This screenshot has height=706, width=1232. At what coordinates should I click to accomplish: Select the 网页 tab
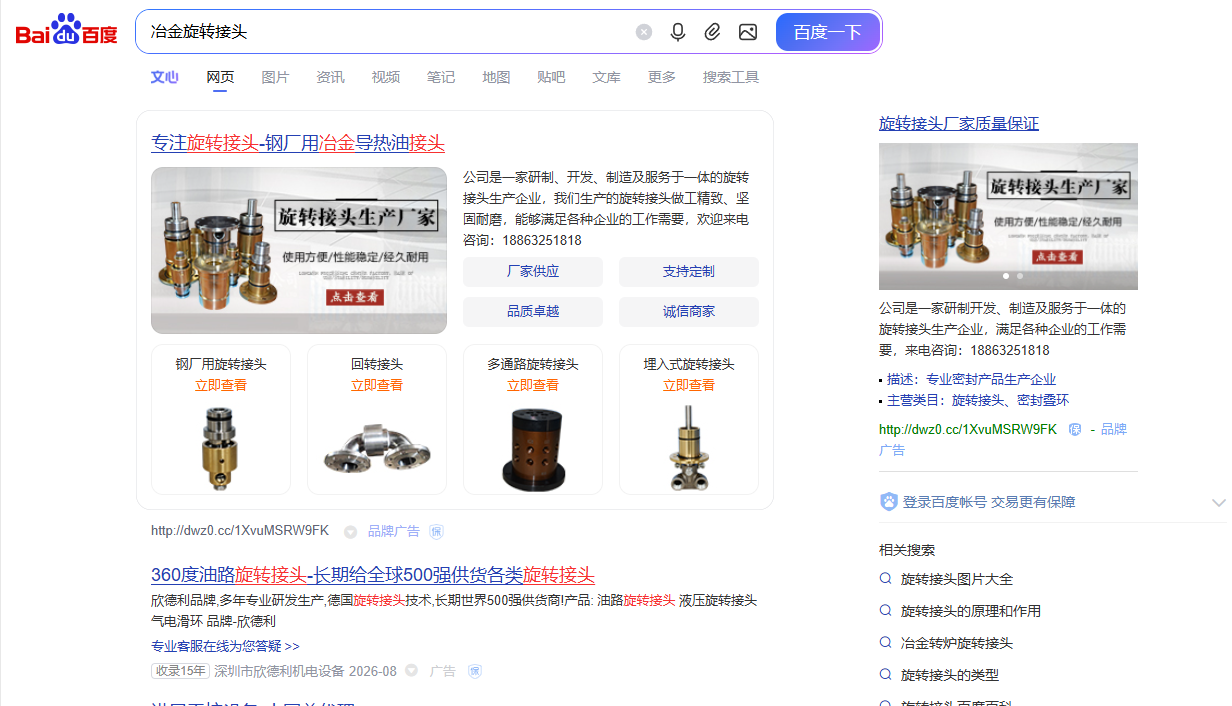(x=220, y=77)
